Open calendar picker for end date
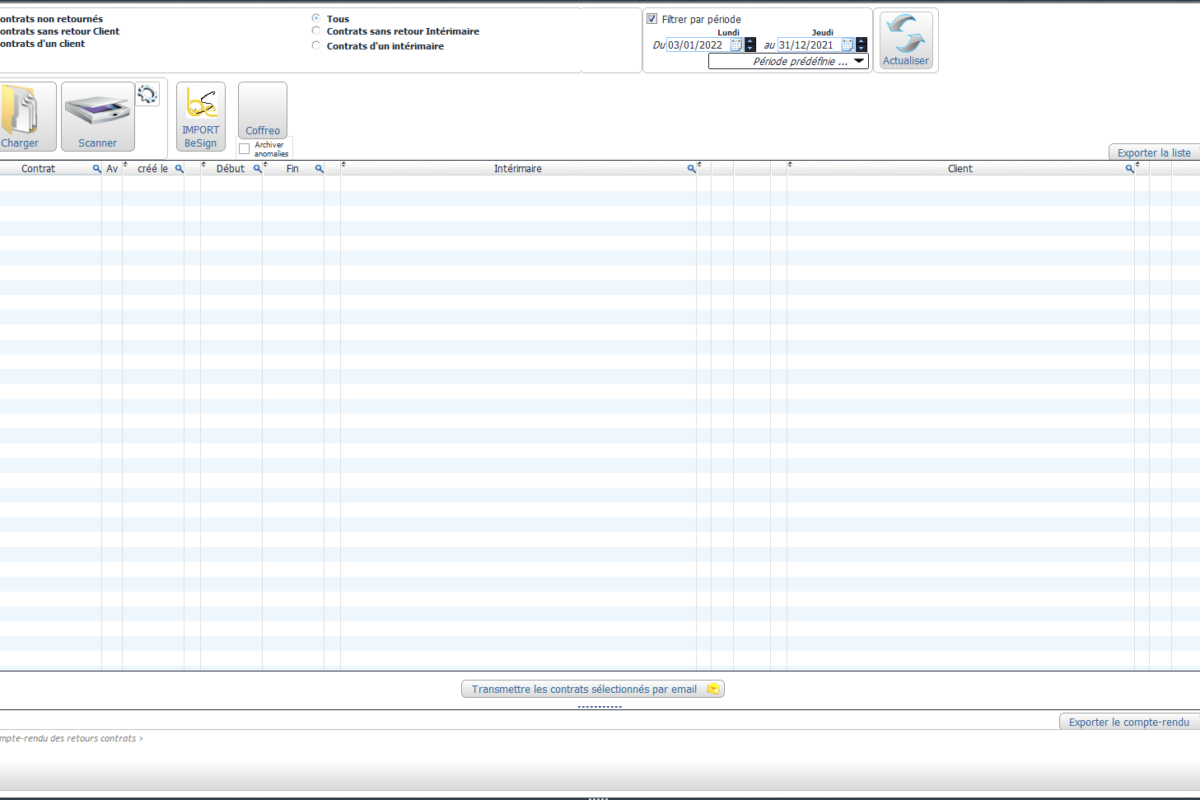 pyautogui.click(x=847, y=45)
